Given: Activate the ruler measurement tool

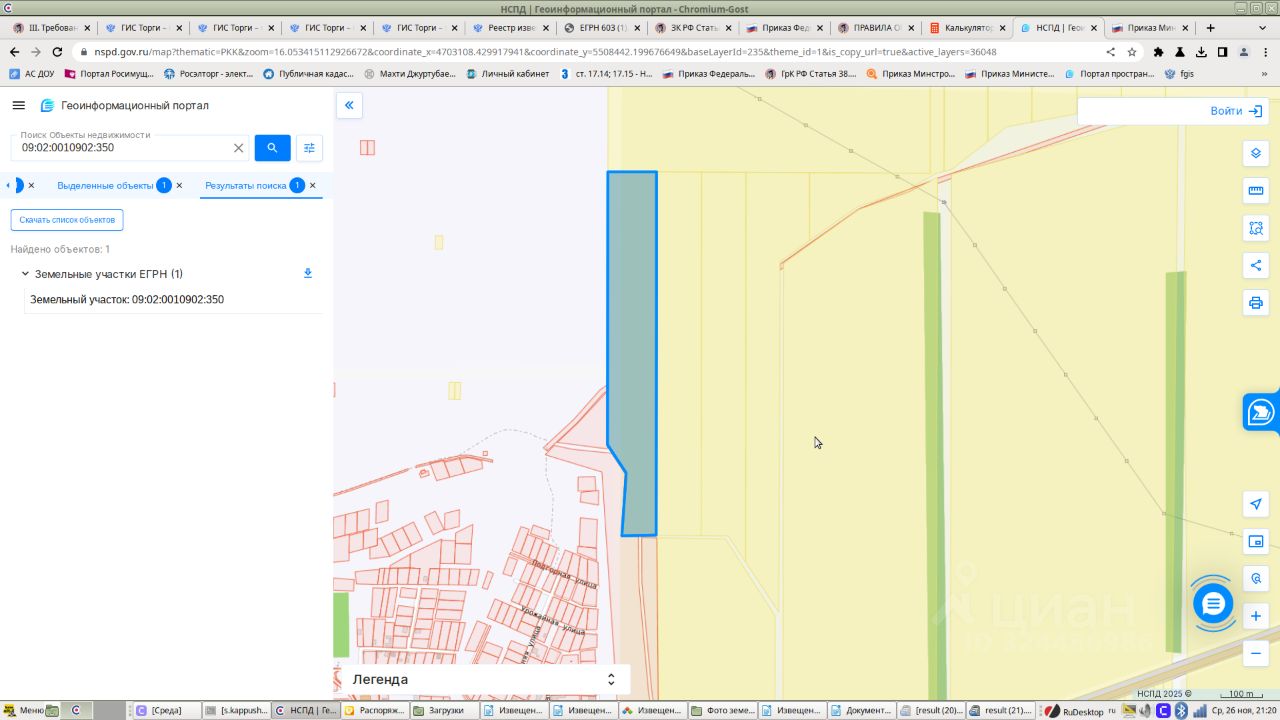Looking at the screenshot, I should (x=1256, y=191).
